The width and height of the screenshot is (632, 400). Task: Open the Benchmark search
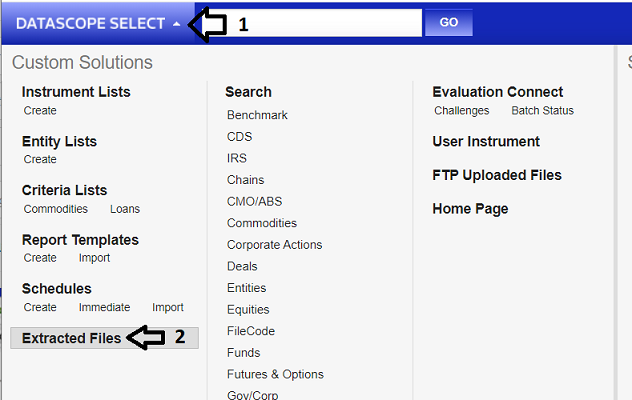click(x=257, y=115)
